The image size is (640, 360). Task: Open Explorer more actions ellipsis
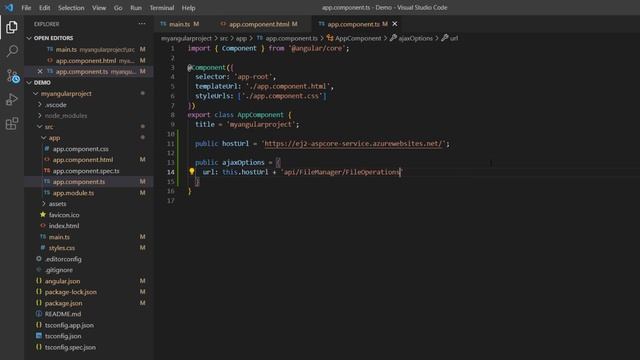[x=142, y=24]
